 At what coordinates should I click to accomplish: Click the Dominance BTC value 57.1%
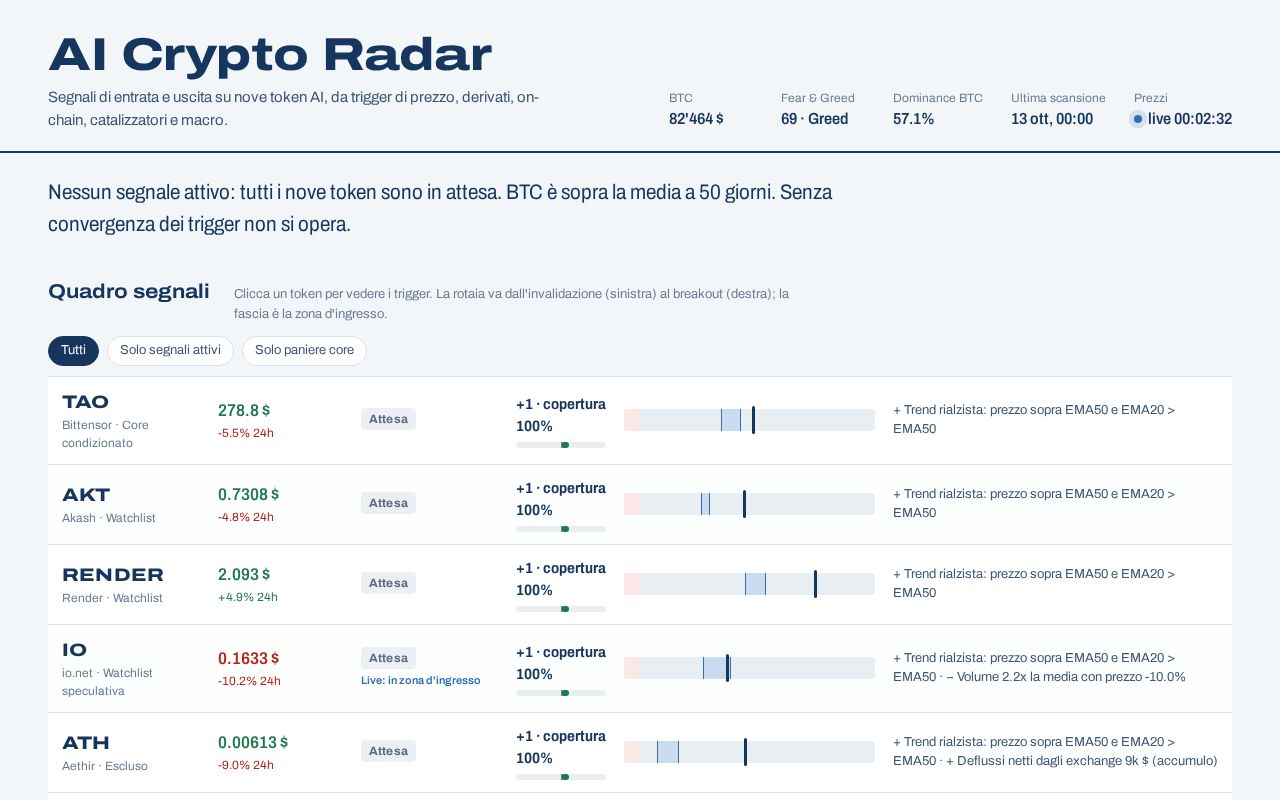coord(913,119)
